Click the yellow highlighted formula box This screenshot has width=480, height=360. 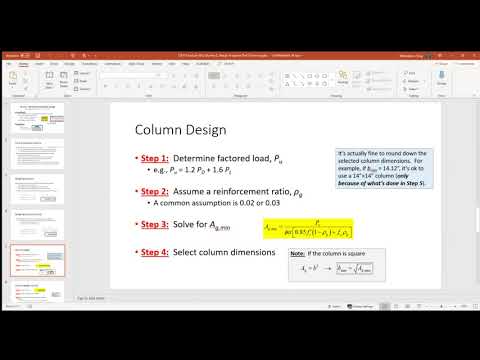tap(308, 229)
